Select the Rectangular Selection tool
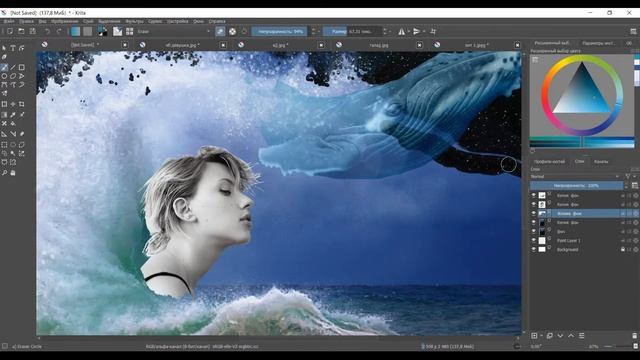 pos(4,144)
